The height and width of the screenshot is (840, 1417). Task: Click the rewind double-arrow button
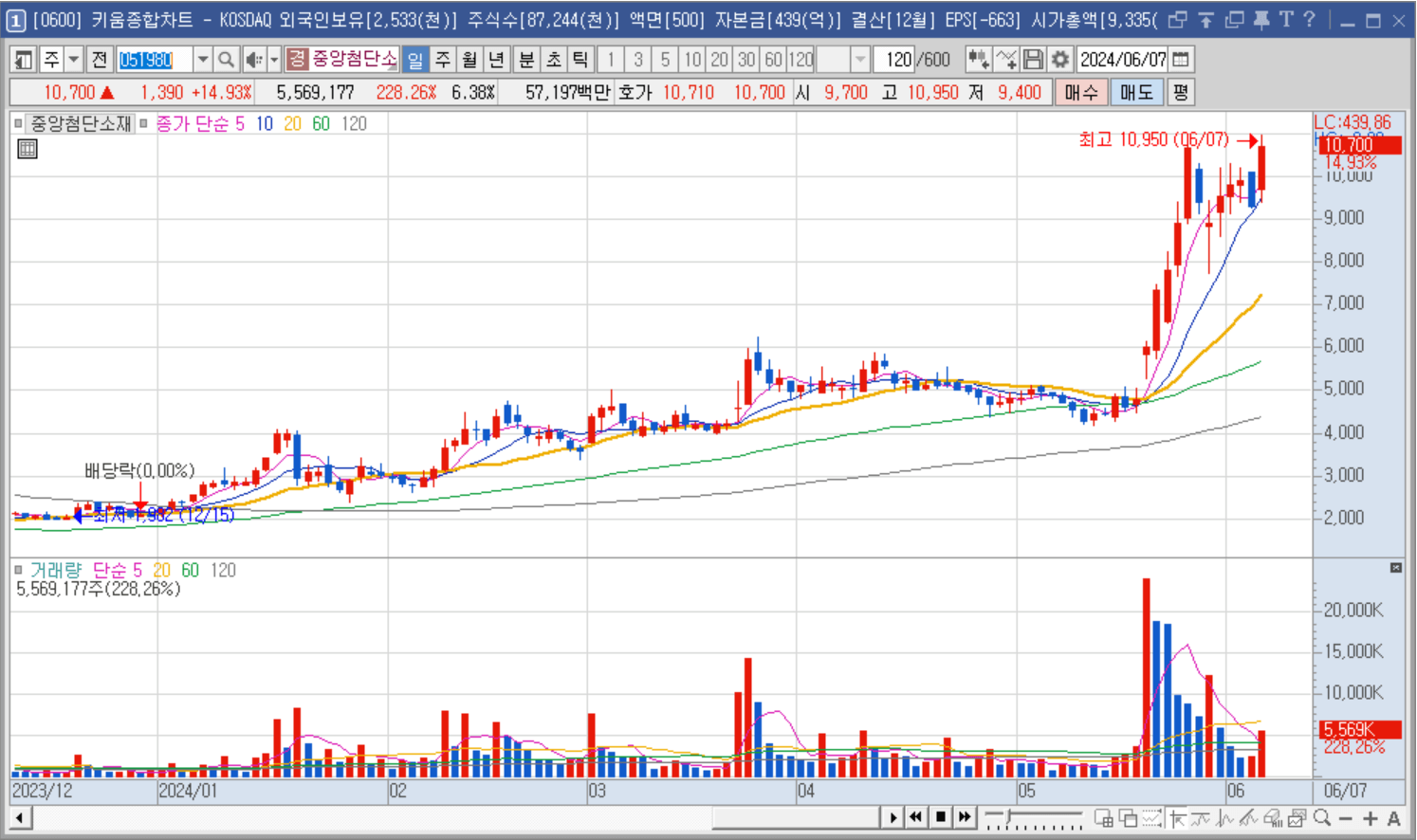916,817
